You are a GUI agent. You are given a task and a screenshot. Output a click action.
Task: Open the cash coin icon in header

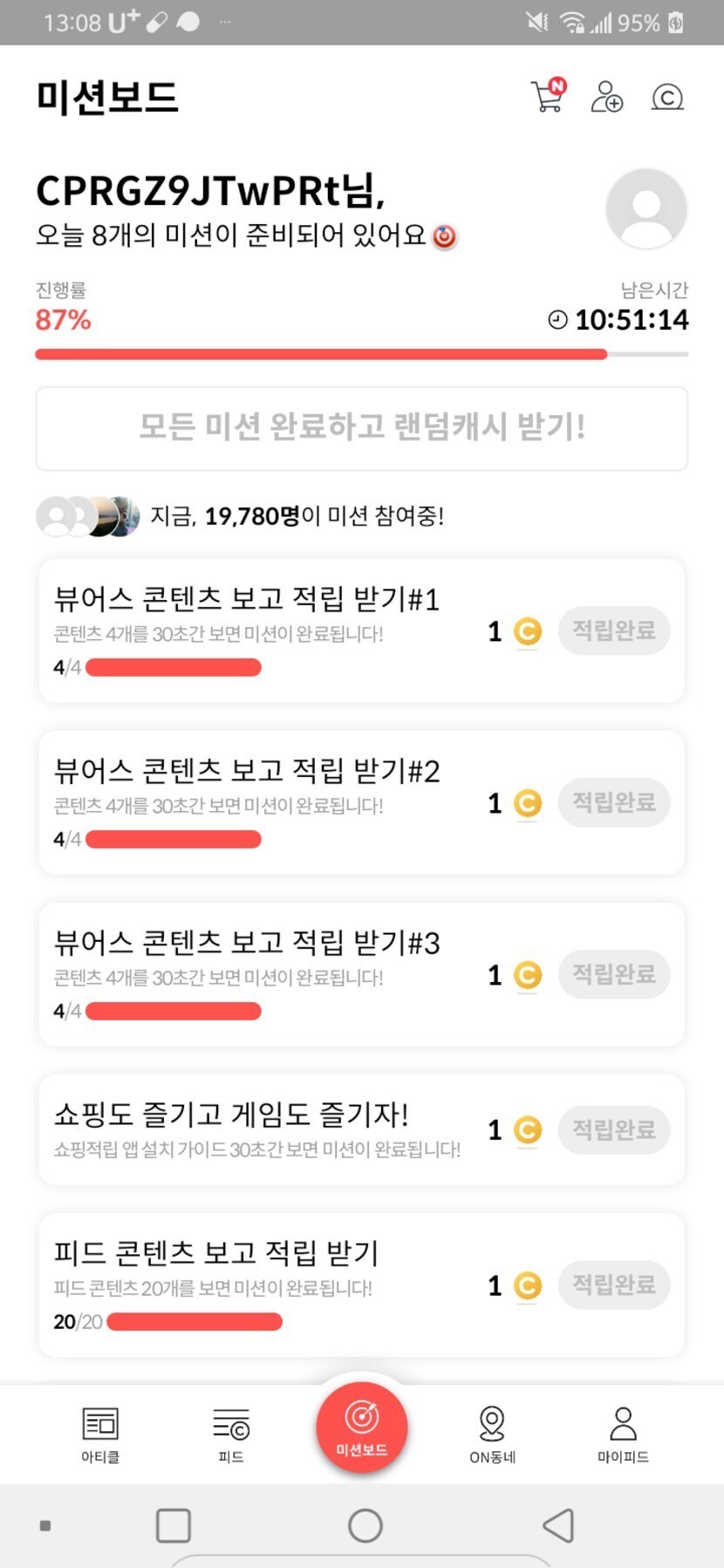coord(667,97)
